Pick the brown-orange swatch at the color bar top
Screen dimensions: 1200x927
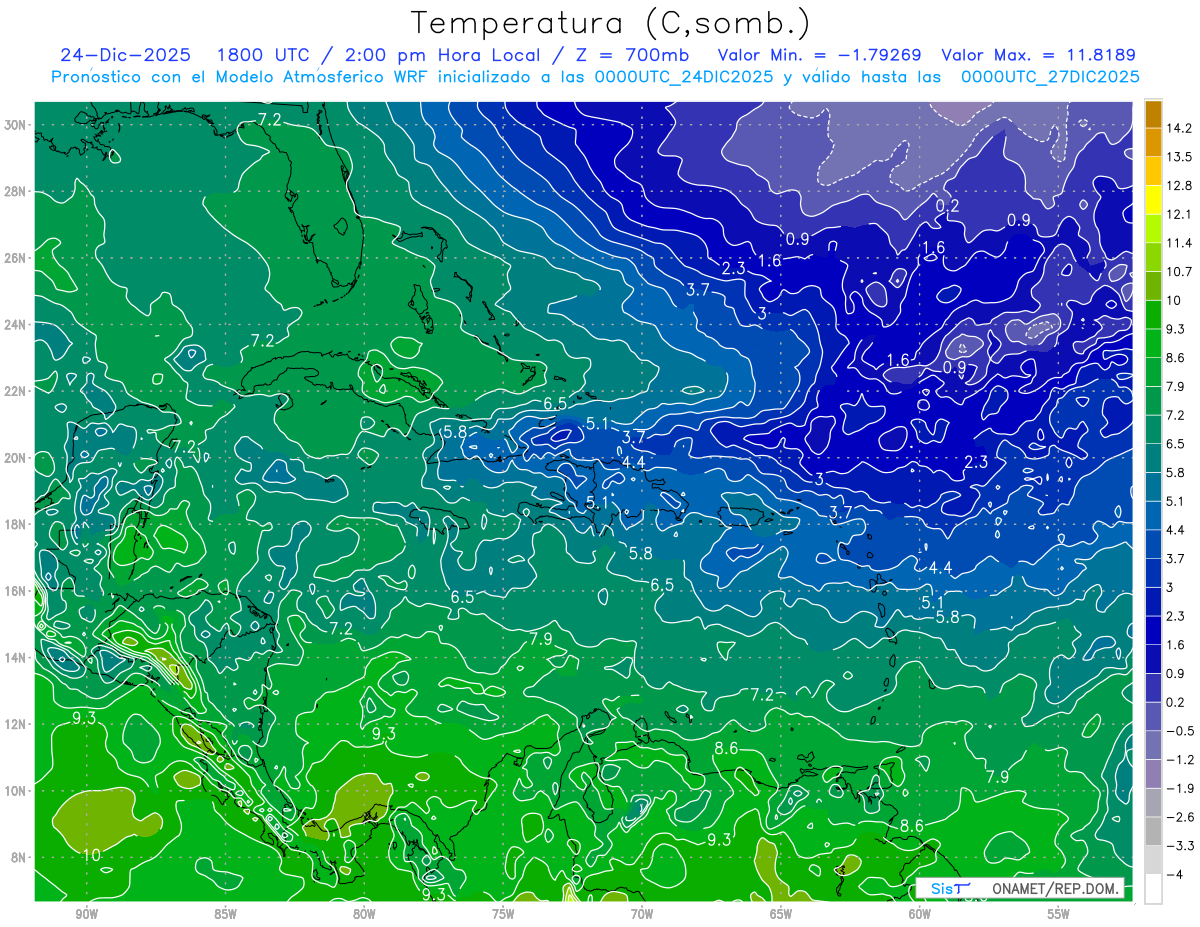(x=1153, y=113)
